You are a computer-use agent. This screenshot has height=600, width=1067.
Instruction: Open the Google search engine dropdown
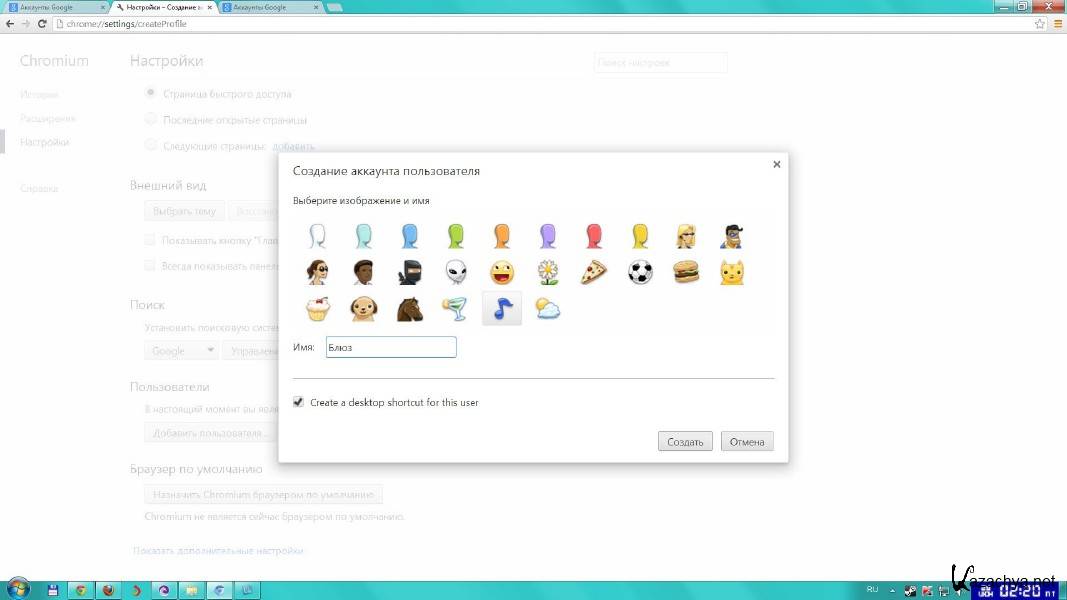tap(183, 351)
